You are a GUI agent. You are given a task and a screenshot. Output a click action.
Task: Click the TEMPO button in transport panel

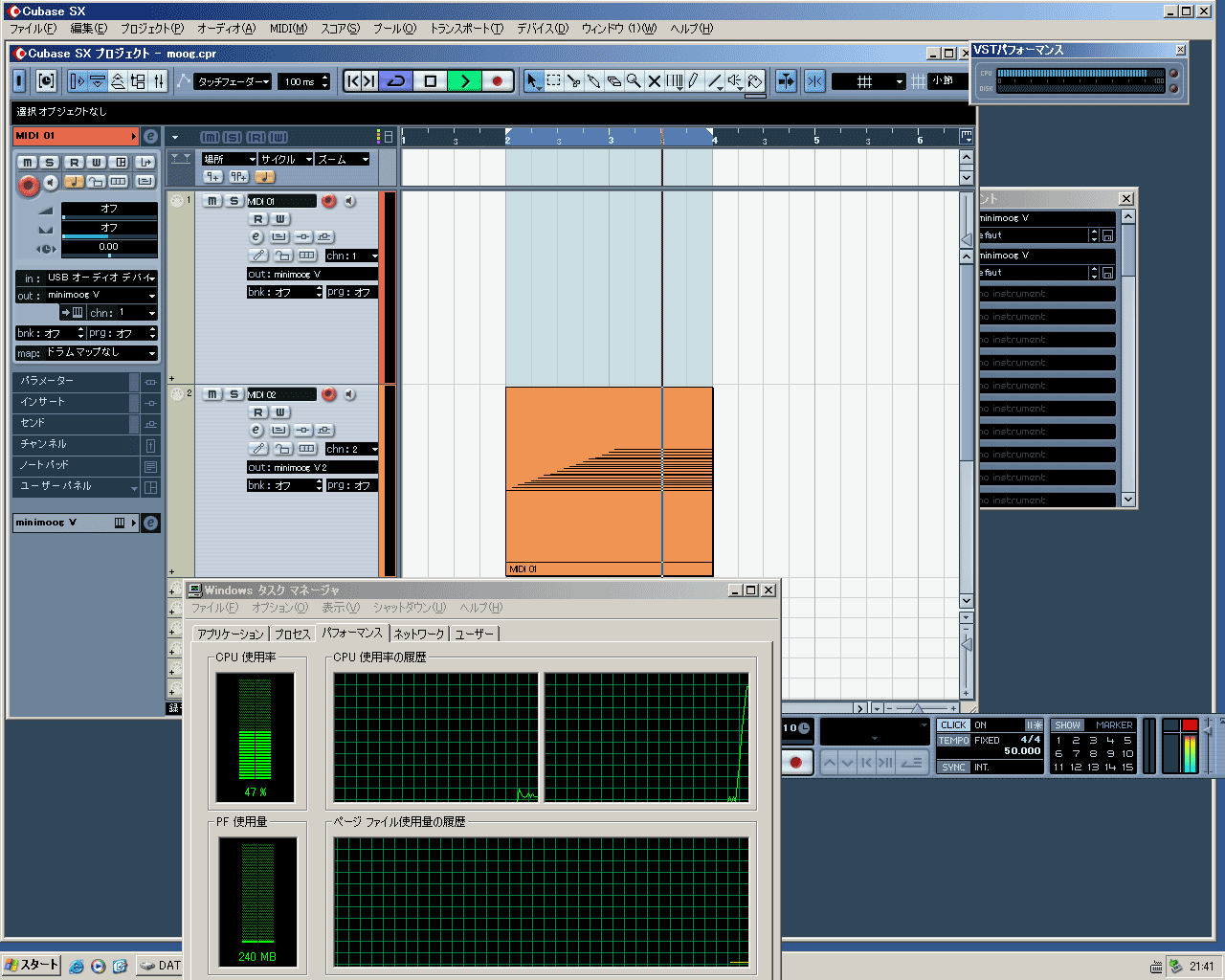[x=953, y=740]
